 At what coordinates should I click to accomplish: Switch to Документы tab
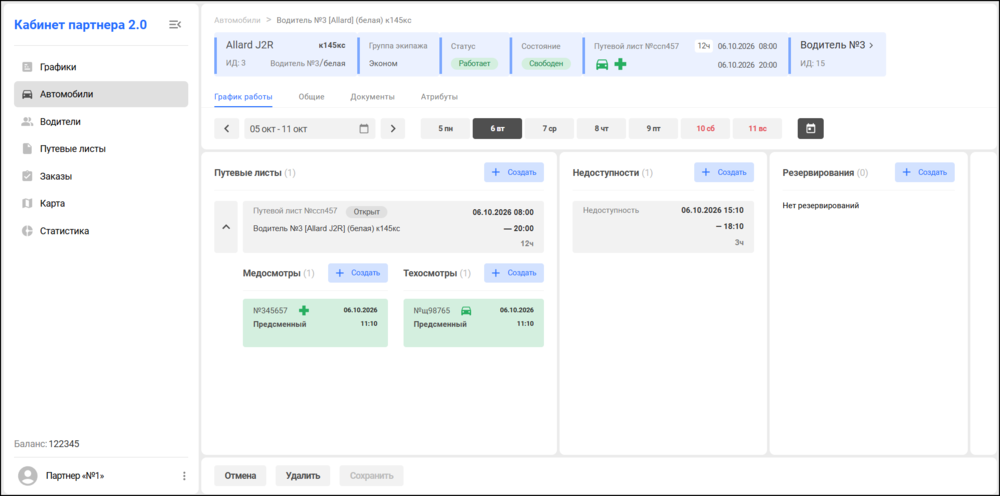[372, 97]
